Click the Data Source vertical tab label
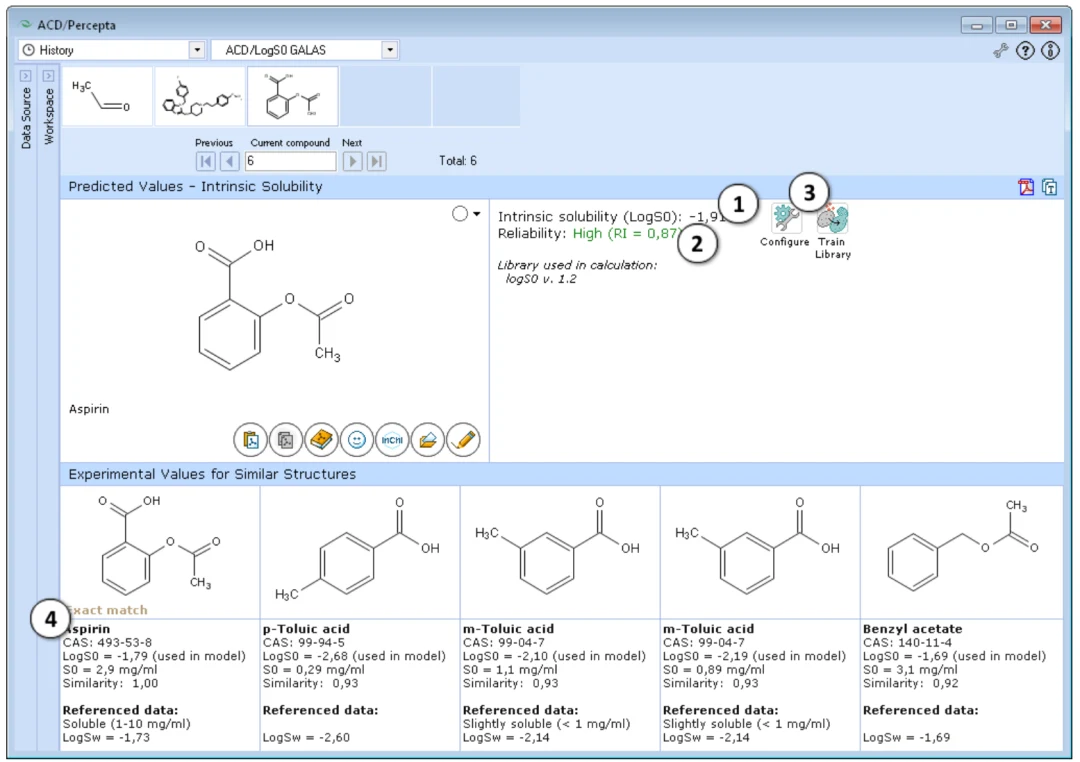 pyautogui.click(x=26, y=118)
